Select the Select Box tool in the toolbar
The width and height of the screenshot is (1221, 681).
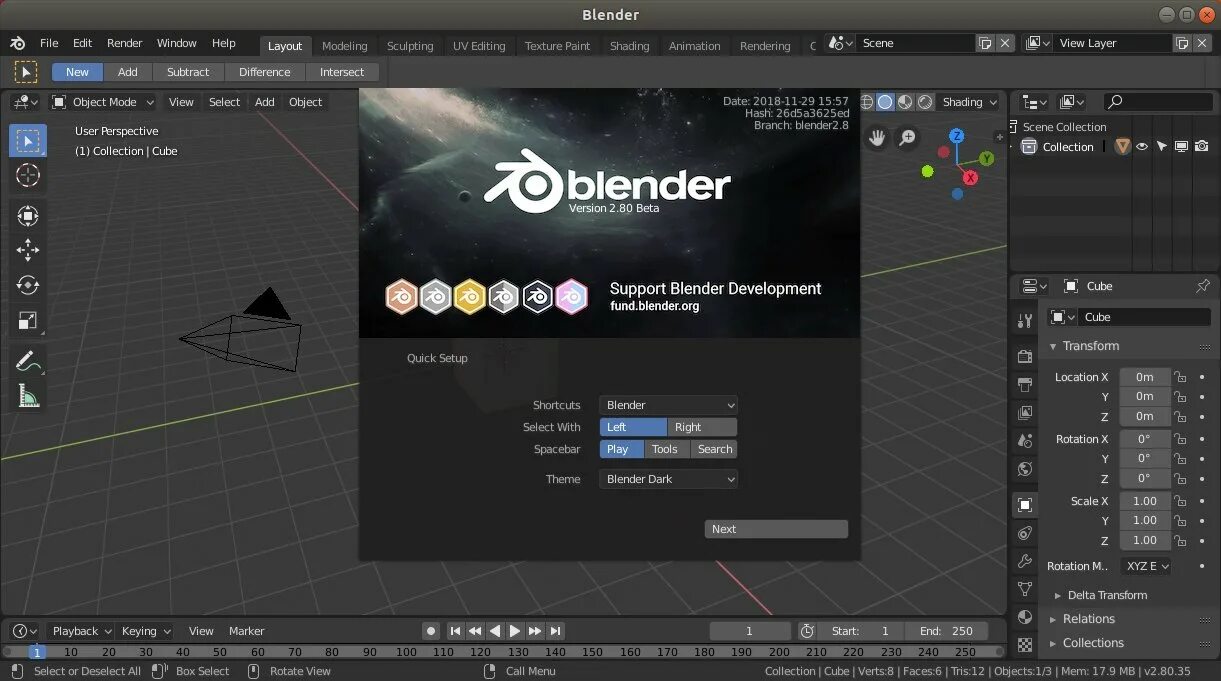(28, 141)
